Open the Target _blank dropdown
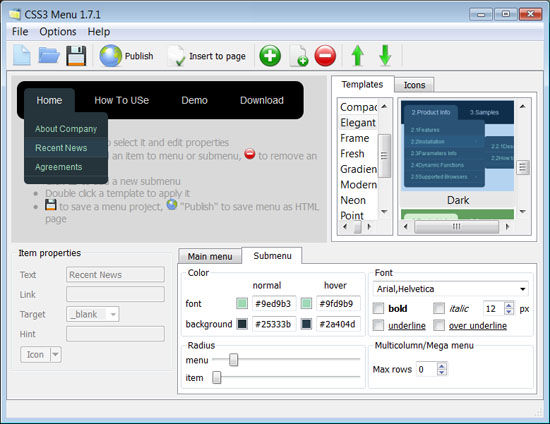550x424 pixels. [x=93, y=314]
